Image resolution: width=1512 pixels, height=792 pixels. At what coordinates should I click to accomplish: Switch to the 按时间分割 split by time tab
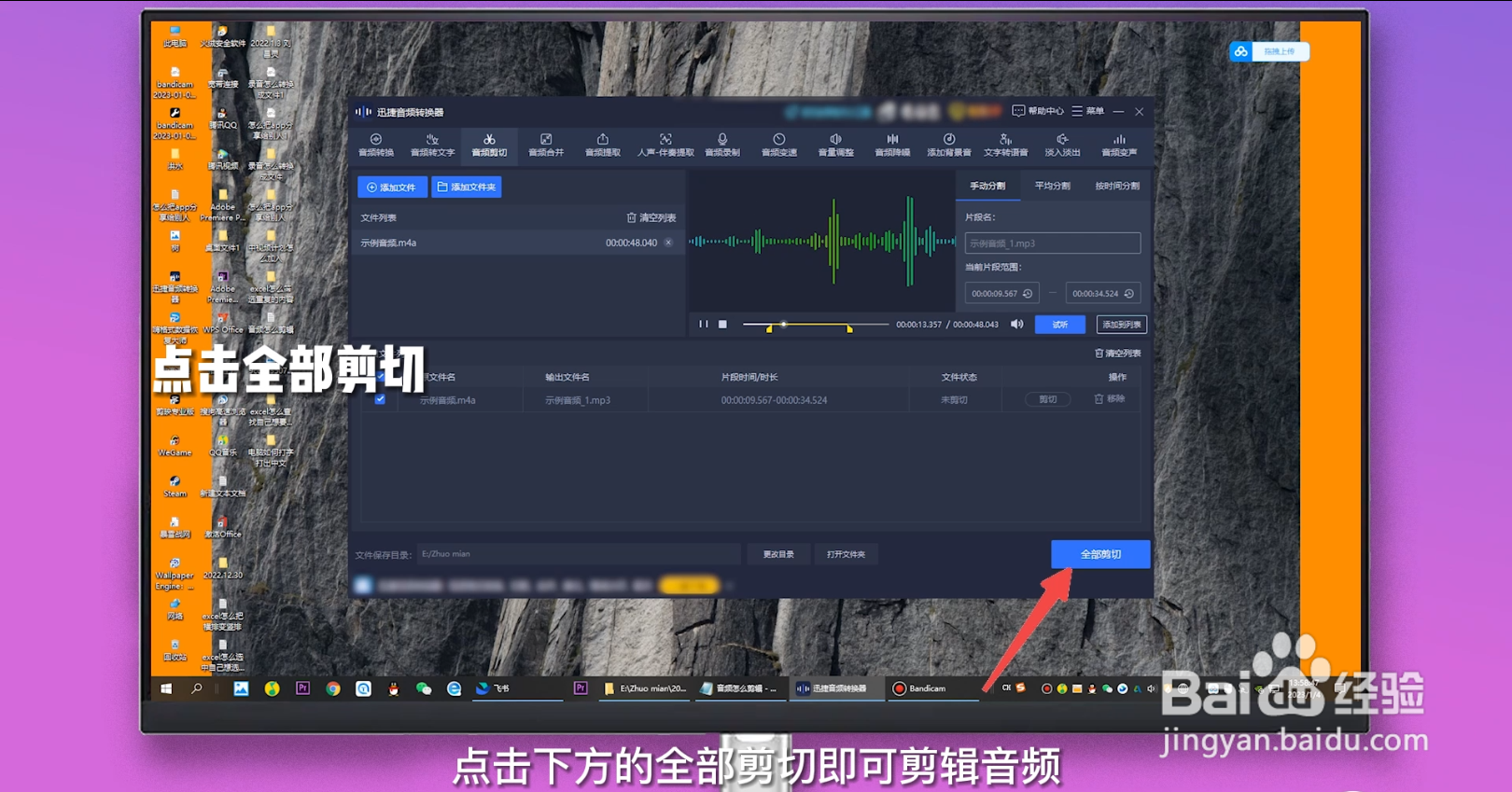point(1117,186)
